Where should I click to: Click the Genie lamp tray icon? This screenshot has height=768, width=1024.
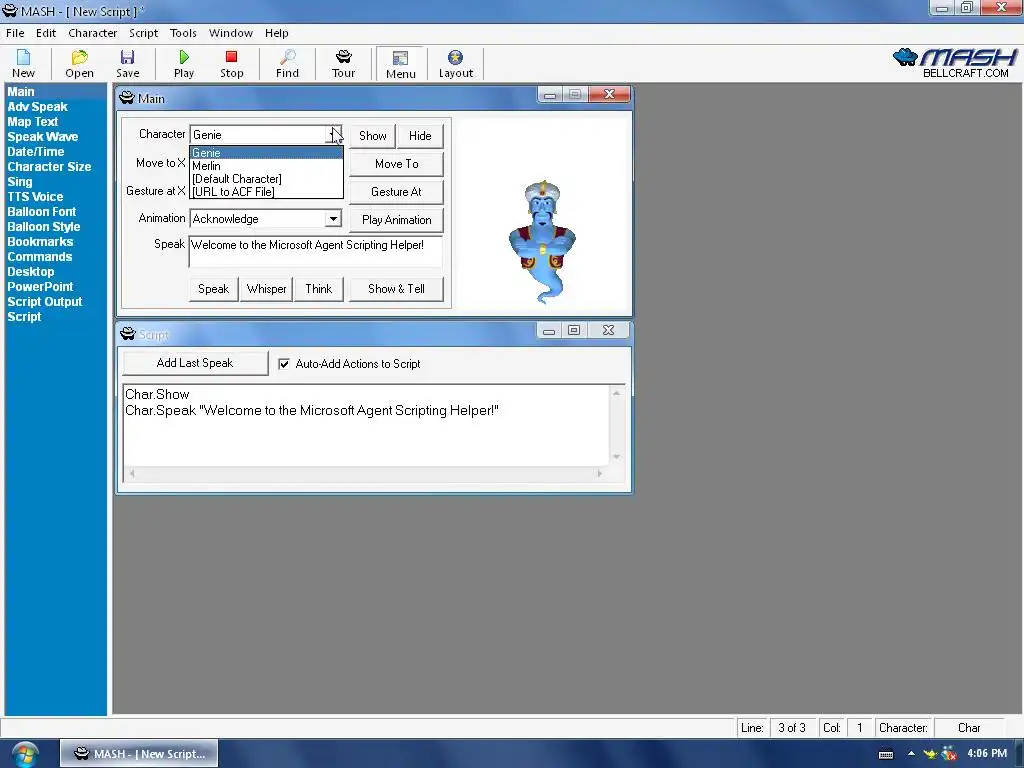coord(930,754)
